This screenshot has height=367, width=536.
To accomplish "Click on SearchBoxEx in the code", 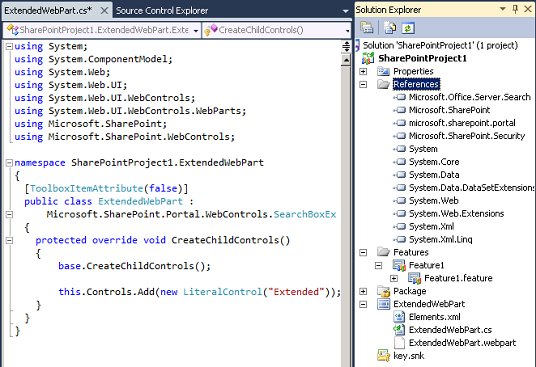I will coord(305,214).
